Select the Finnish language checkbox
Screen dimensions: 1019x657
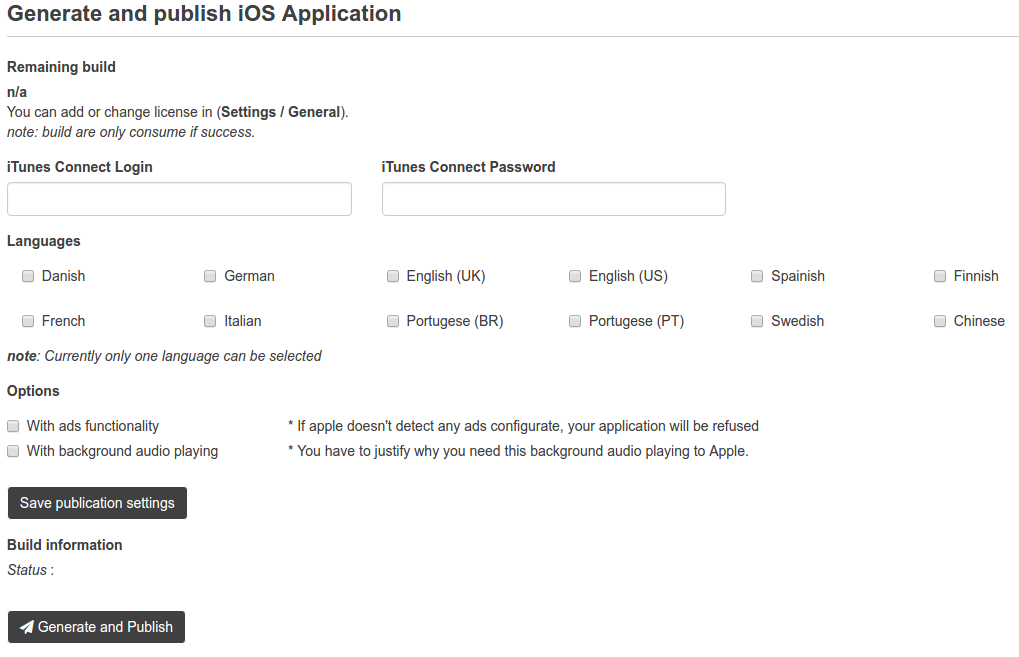(x=940, y=276)
